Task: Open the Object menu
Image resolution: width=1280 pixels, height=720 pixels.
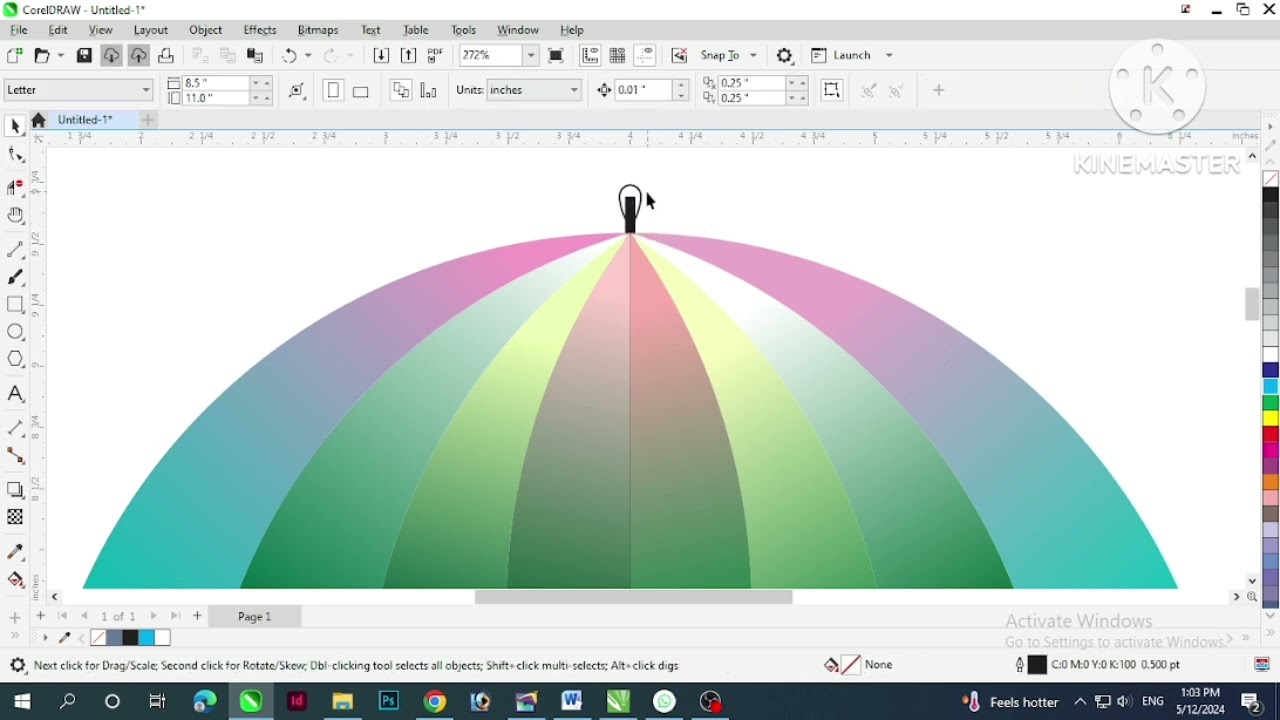Action: pos(206,30)
